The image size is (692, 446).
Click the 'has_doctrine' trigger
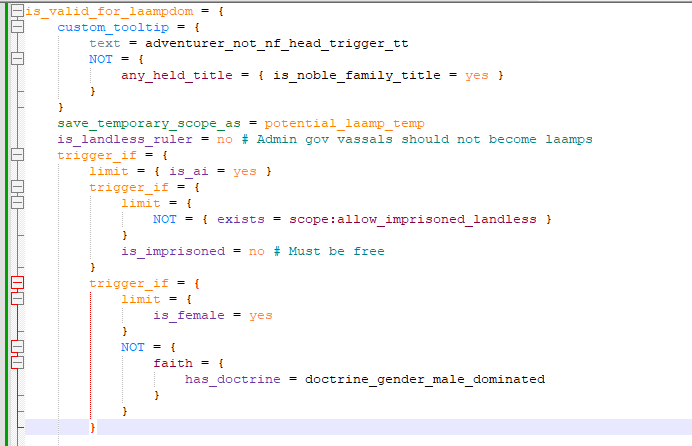tap(233, 379)
